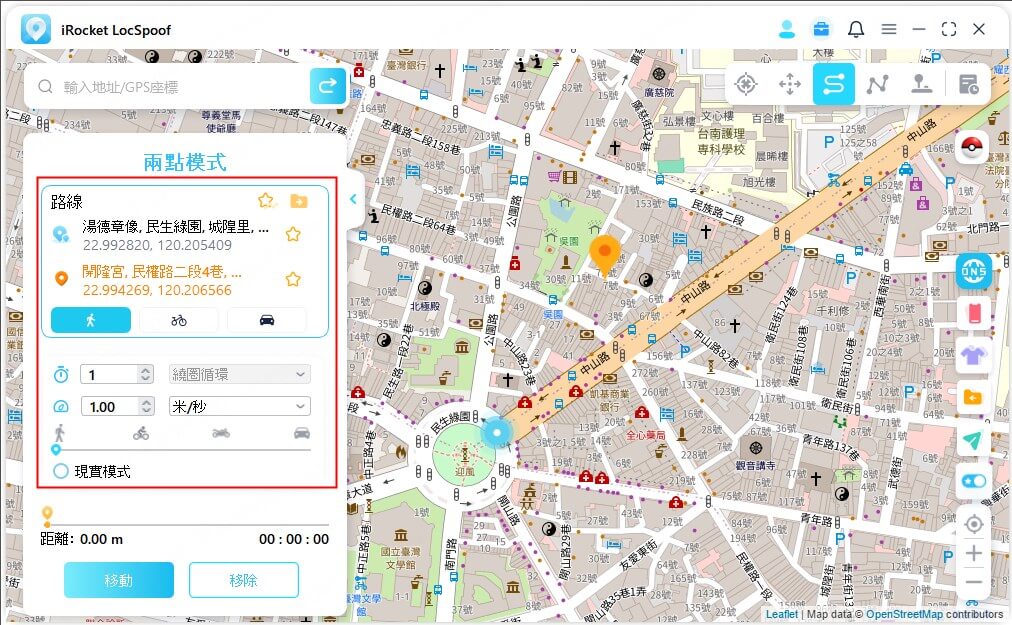1012x625 pixels.
Task: Click the orange destination pin on map
Action: (x=605, y=255)
